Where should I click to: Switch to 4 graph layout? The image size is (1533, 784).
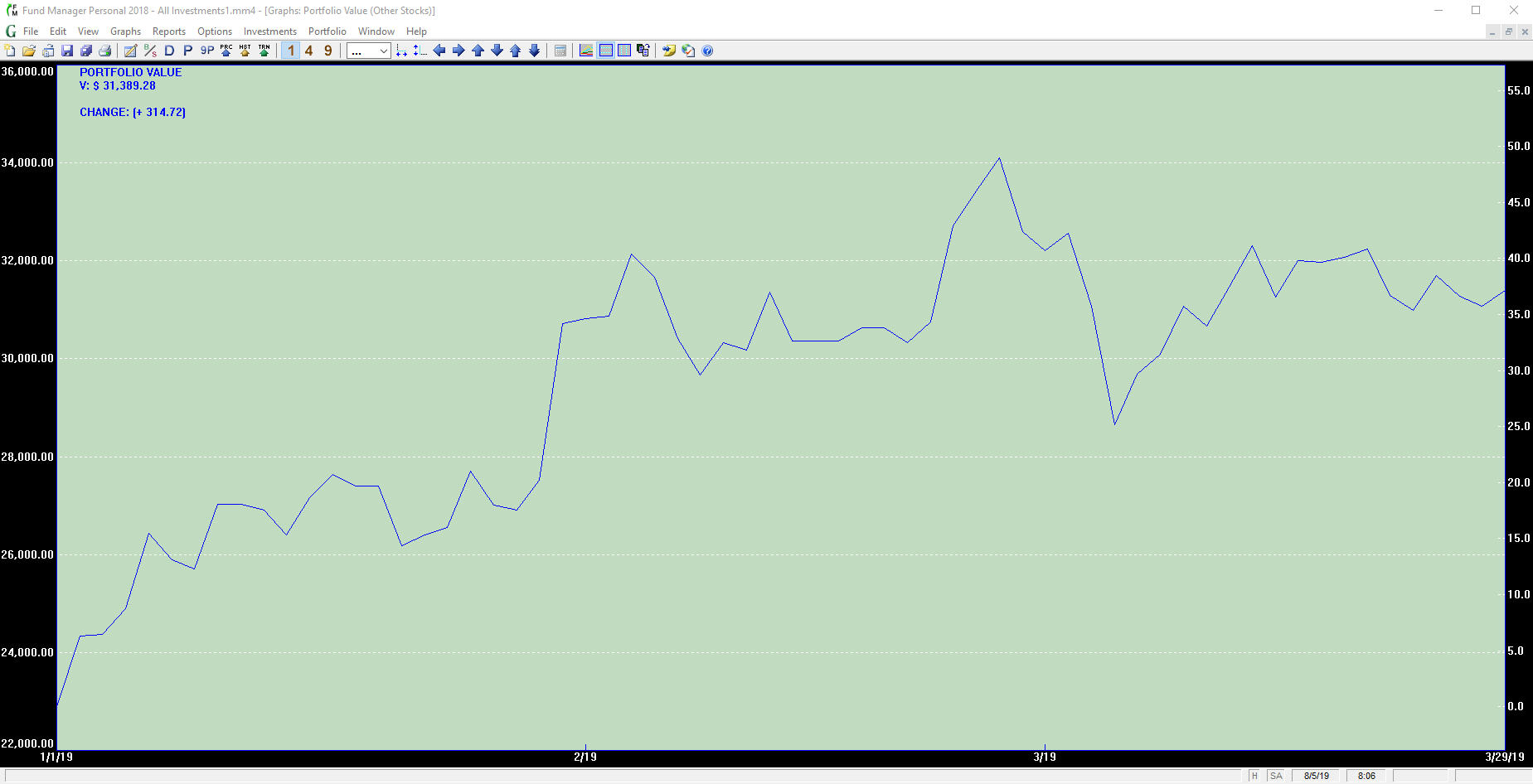pos(309,51)
